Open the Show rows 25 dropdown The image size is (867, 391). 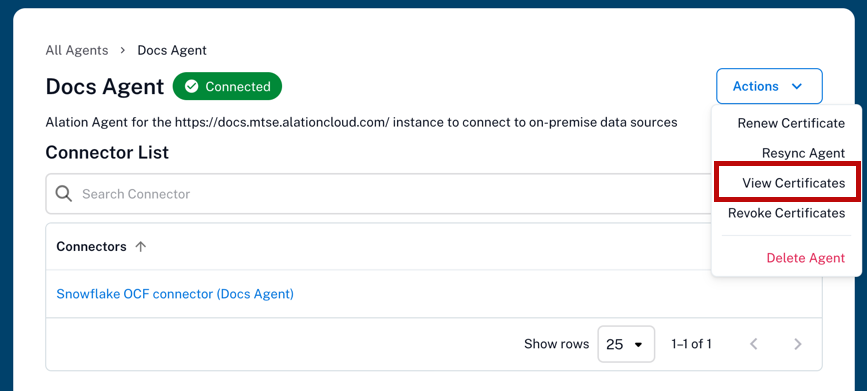626,344
